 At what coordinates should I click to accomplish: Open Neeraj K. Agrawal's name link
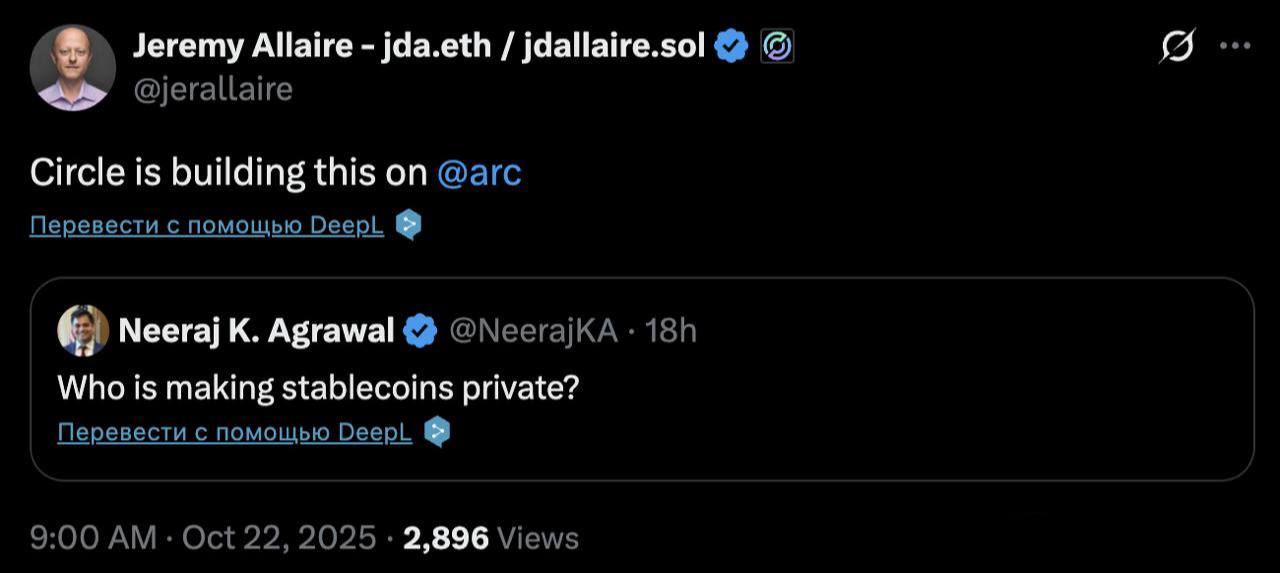click(x=256, y=330)
